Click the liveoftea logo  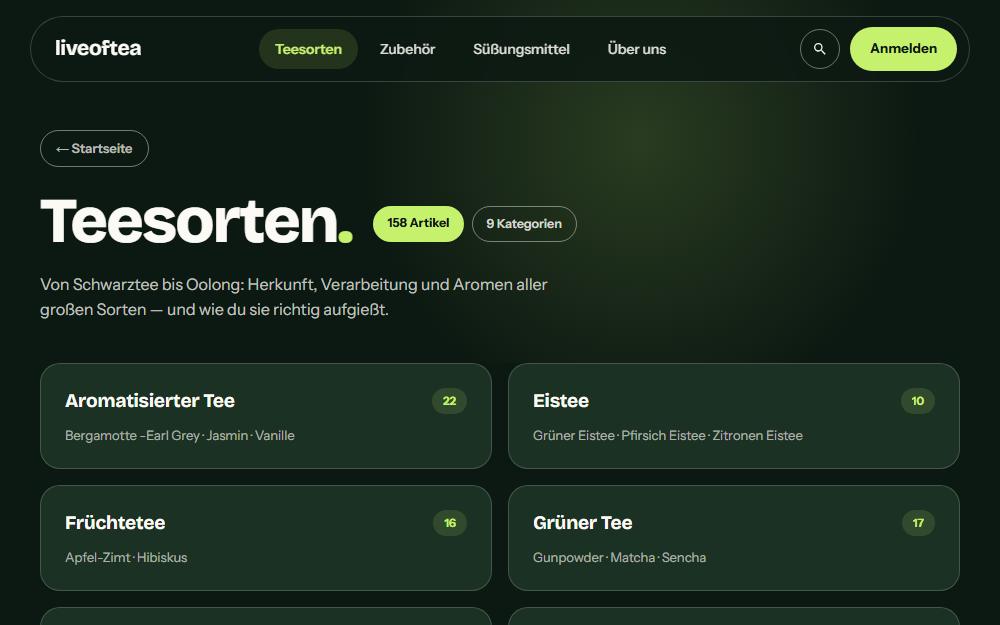point(98,48)
